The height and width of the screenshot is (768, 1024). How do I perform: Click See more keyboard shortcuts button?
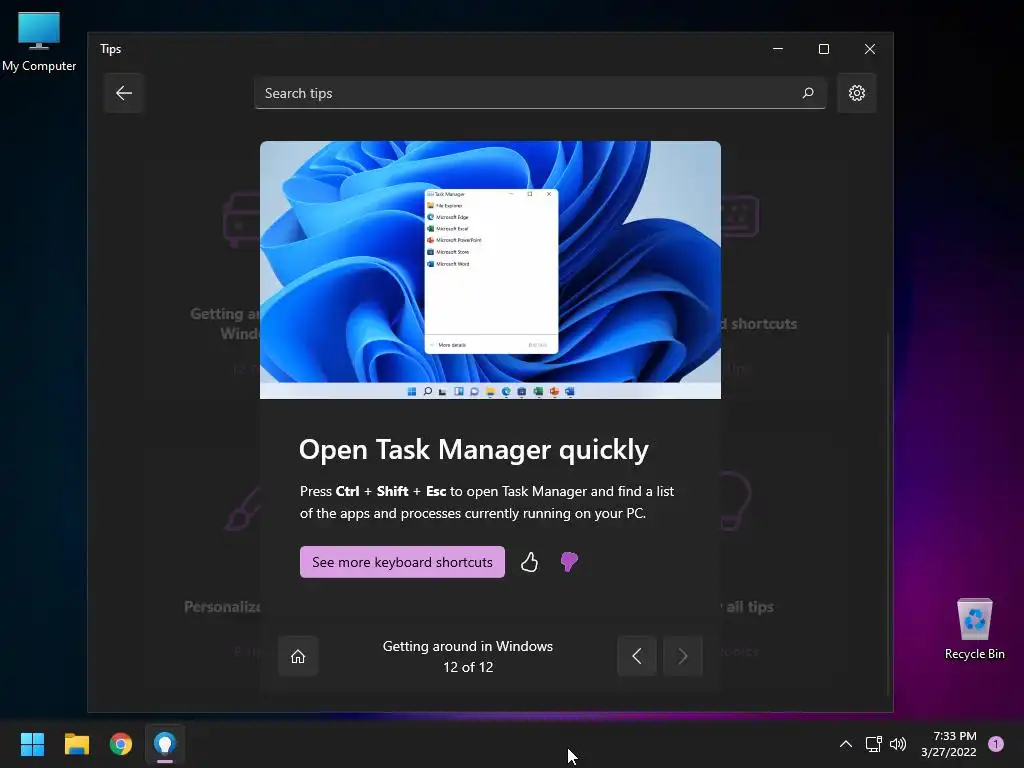tap(402, 562)
